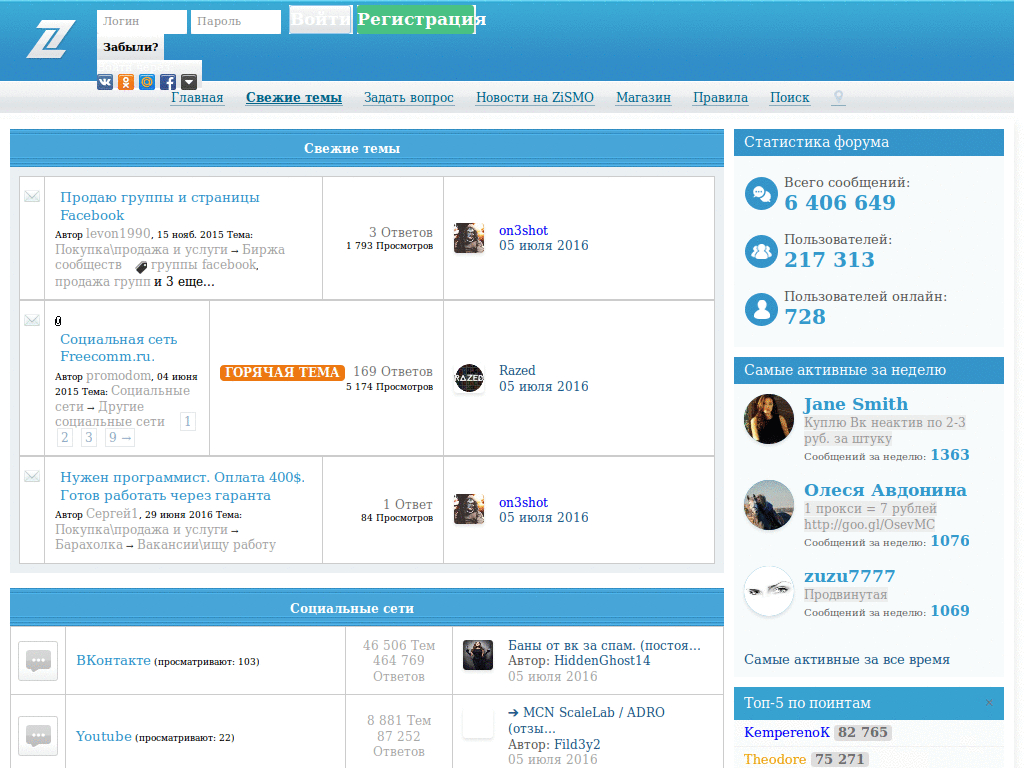
Task: Open Jane Smith profile name
Action: coord(856,404)
